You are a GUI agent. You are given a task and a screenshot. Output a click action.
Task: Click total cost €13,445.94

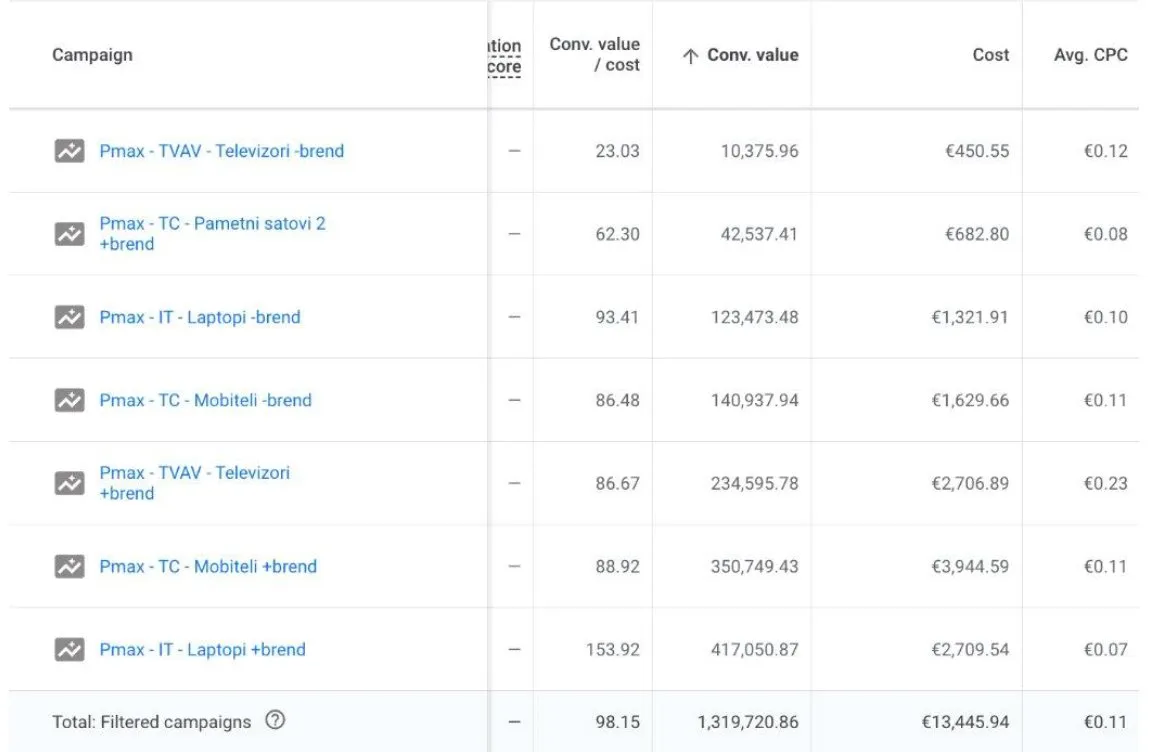965,722
